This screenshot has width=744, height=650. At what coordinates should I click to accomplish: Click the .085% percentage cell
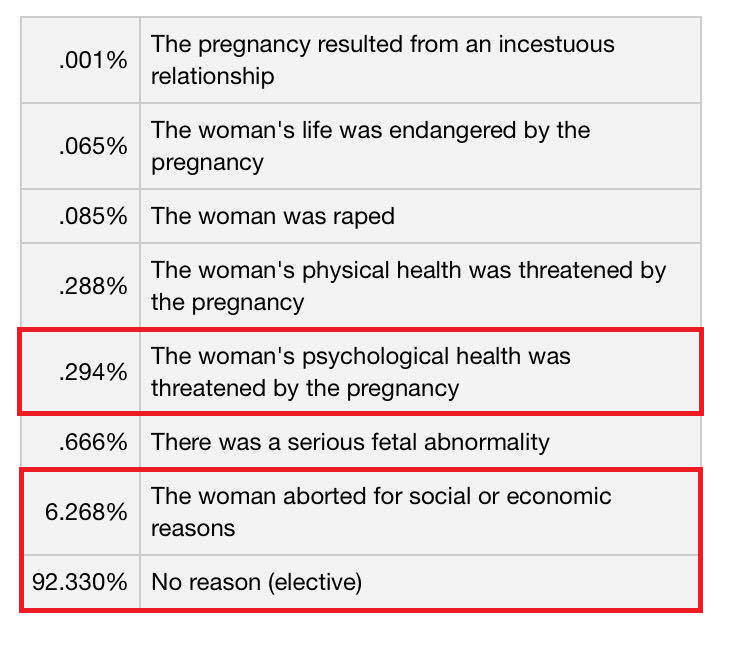pyautogui.click(x=81, y=216)
